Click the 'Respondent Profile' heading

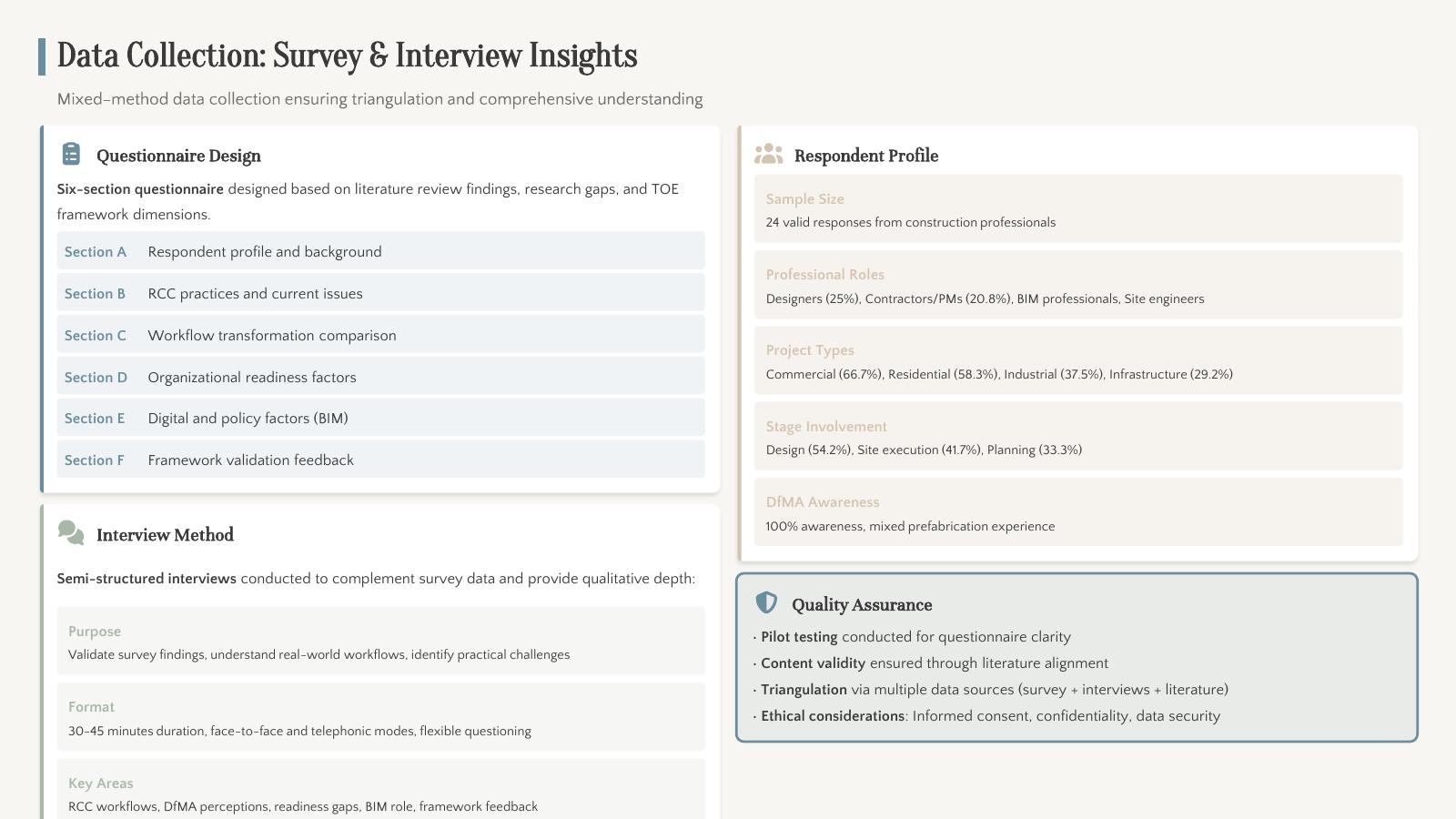pyautogui.click(x=866, y=156)
